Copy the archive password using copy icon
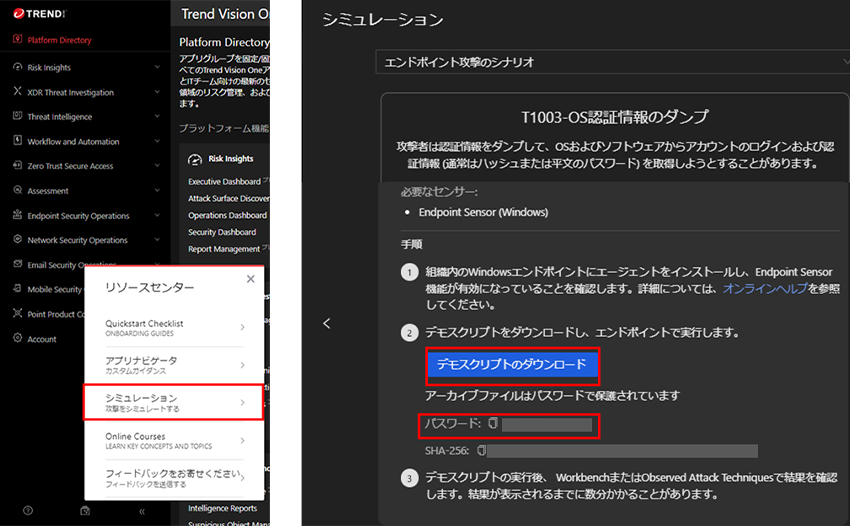Viewport: 850px width, 526px height. point(493,423)
